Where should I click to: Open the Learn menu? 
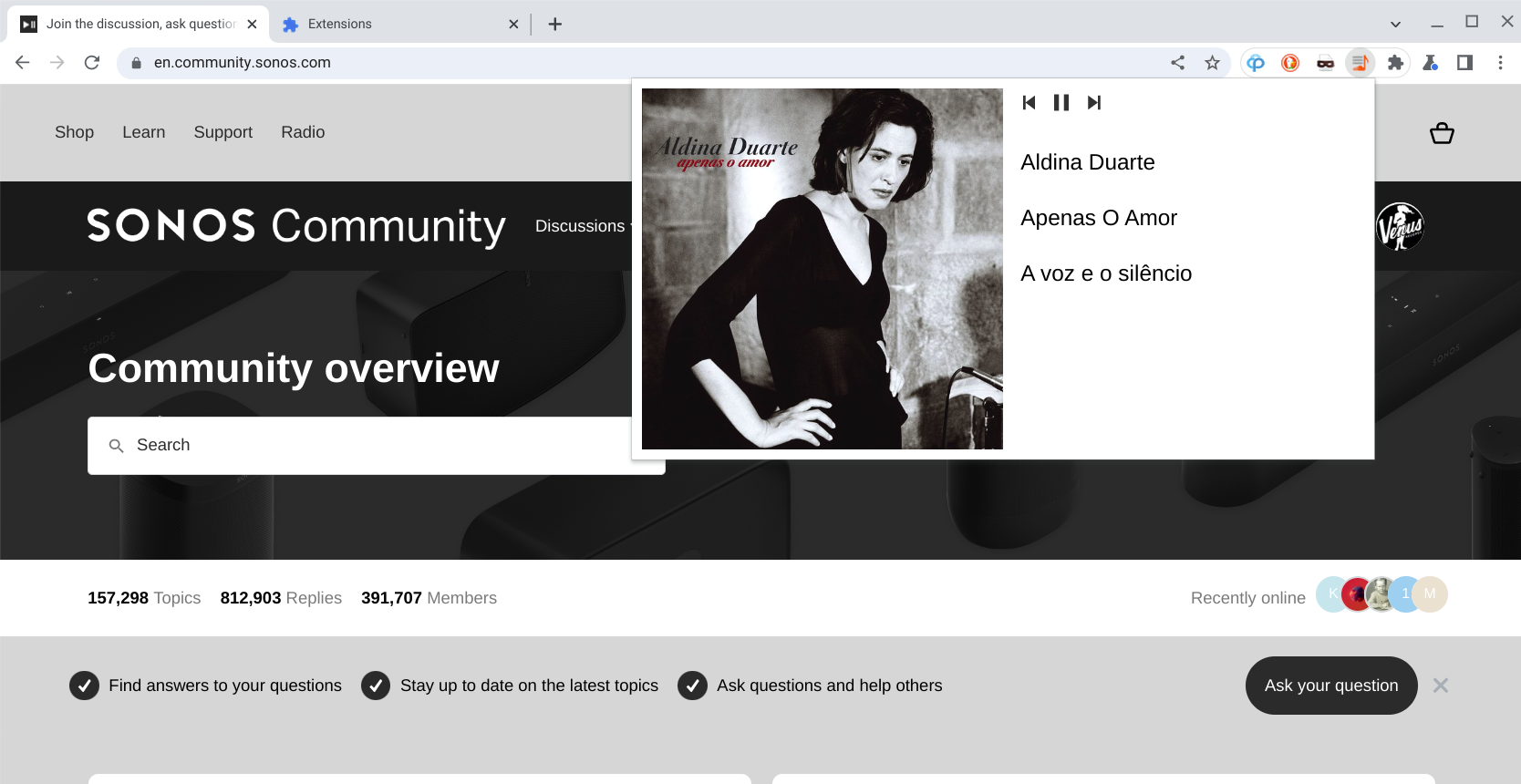click(144, 132)
